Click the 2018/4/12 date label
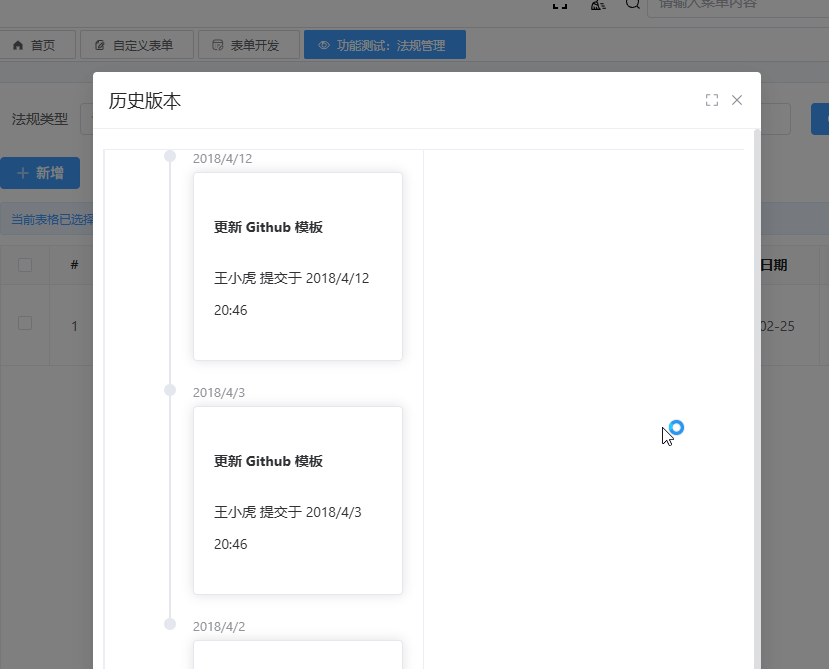829x669 pixels. 223,158
